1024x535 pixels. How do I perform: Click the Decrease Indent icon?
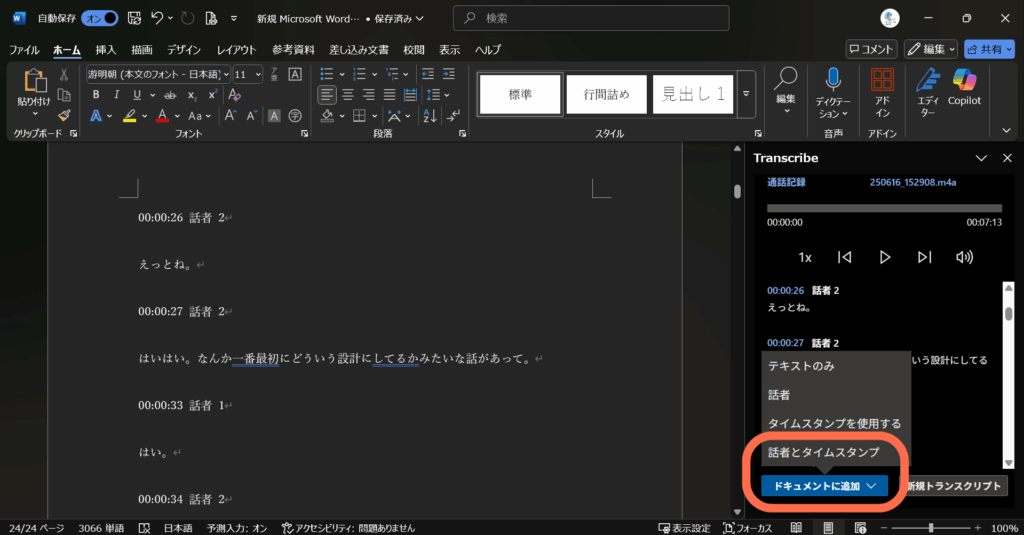[x=428, y=74]
